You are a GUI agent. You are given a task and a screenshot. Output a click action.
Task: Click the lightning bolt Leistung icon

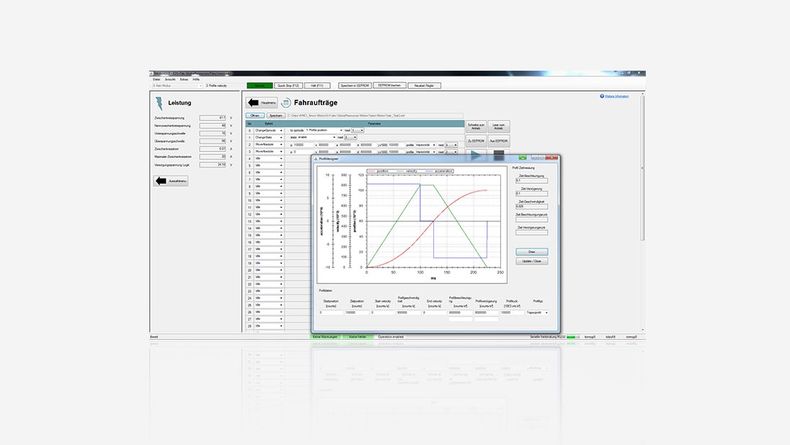click(x=159, y=102)
